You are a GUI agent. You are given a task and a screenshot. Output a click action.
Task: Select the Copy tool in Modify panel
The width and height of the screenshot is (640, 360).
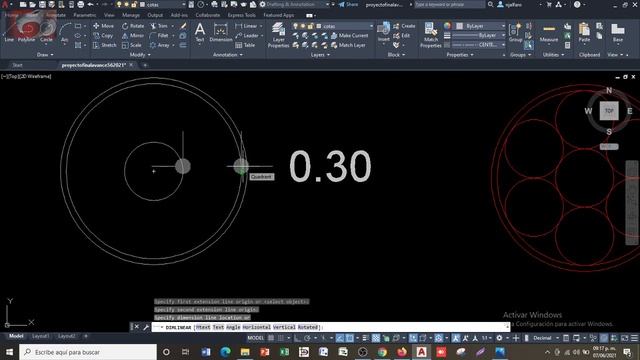103,36
